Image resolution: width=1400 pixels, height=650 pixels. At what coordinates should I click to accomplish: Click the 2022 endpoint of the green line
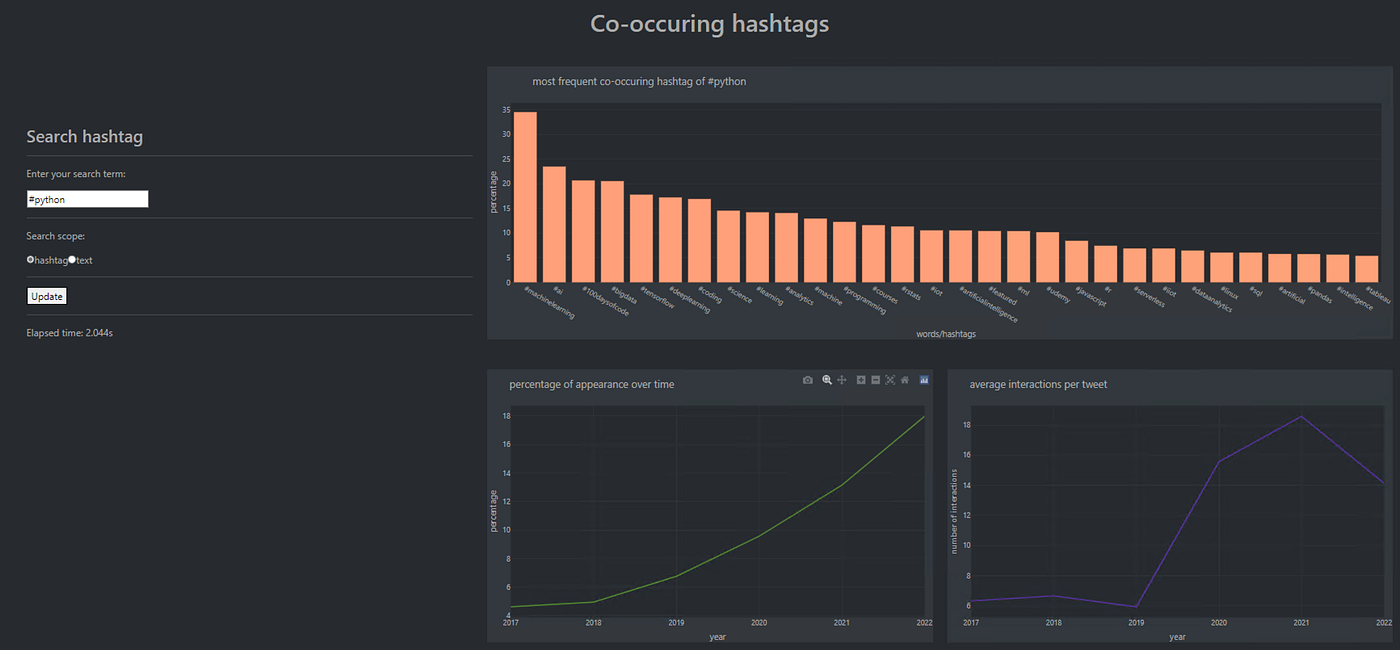[x=922, y=418]
